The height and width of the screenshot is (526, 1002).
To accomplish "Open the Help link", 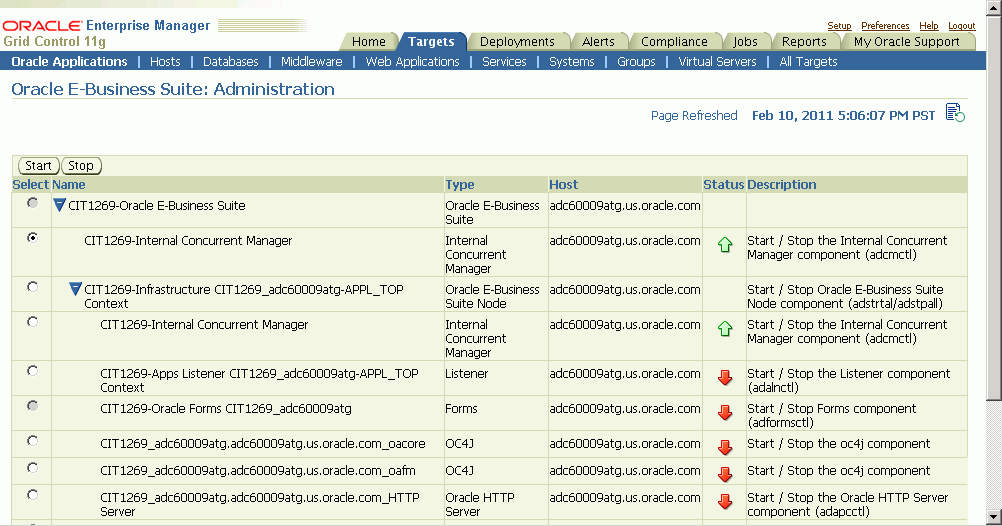I will pyautogui.click(x=929, y=26).
